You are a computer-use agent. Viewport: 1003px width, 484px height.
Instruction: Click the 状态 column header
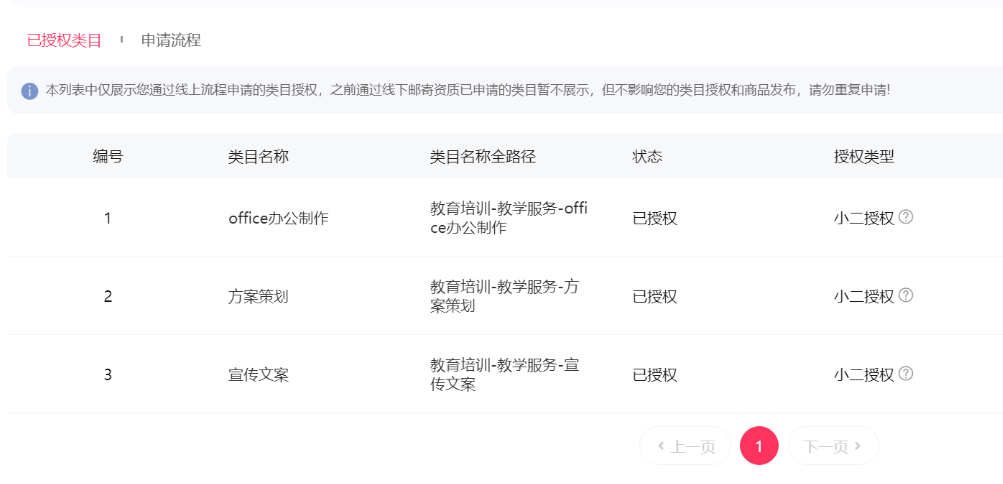click(x=648, y=157)
